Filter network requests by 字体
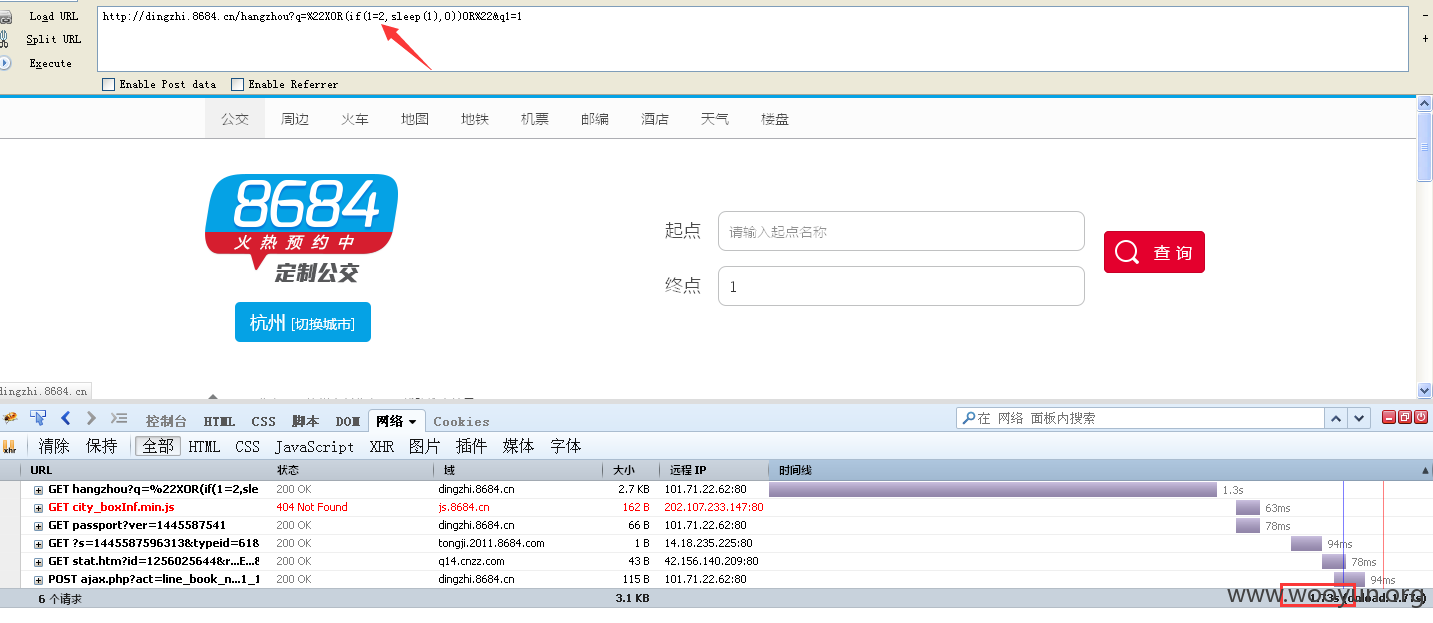The width and height of the screenshot is (1433, 623). (x=566, y=446)
